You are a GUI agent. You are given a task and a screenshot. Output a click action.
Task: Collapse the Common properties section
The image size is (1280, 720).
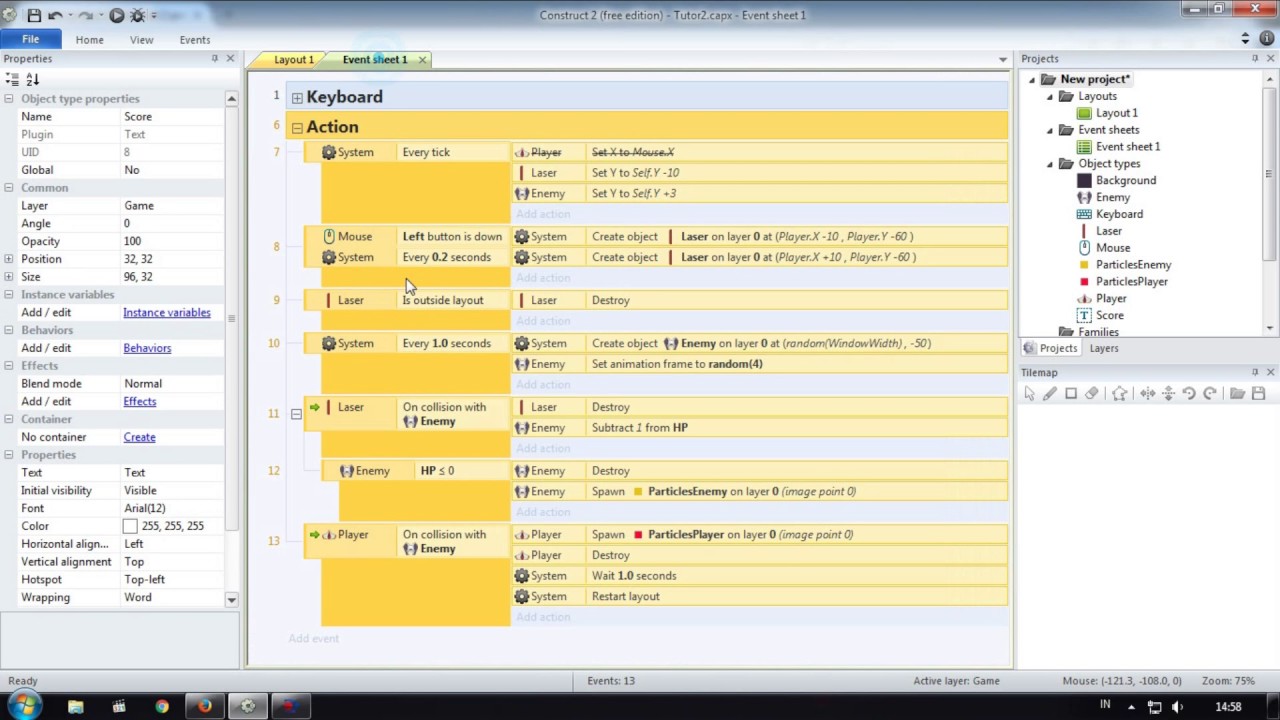click(9, 188)
